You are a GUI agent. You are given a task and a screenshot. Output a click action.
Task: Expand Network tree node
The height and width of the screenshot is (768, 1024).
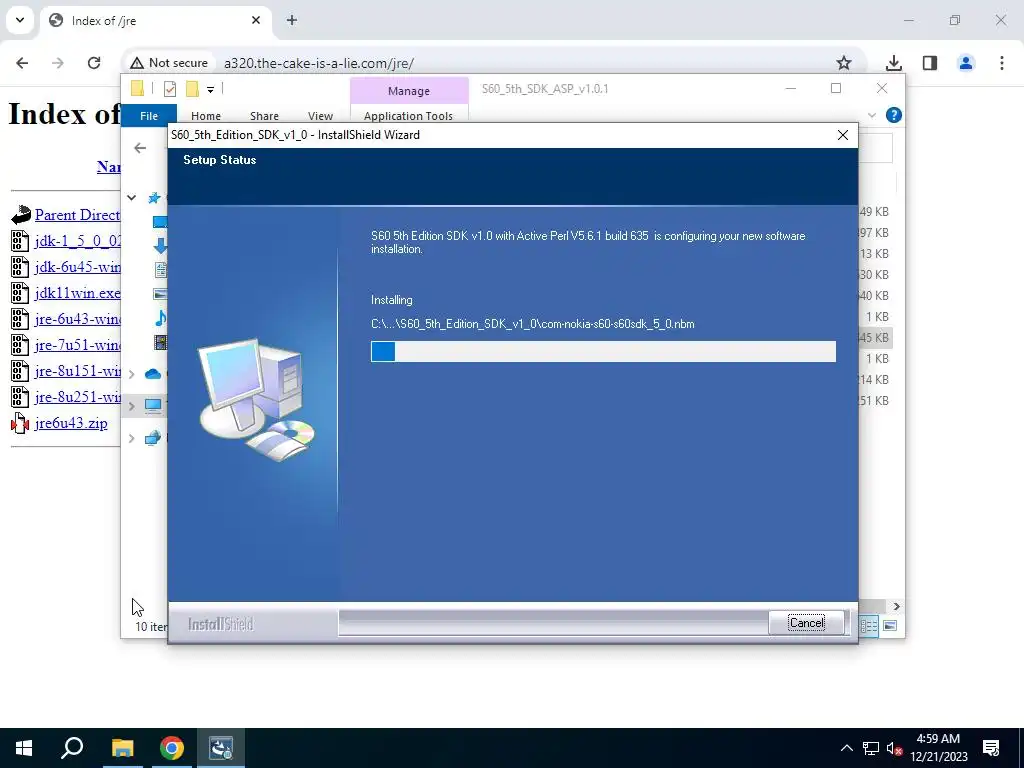point(131,438)
